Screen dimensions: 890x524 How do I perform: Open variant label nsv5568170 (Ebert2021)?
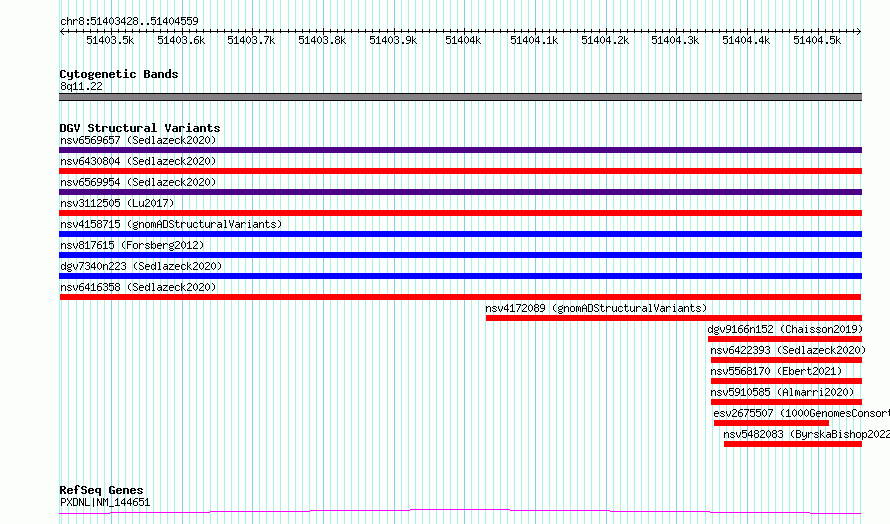tap(776, 371)
